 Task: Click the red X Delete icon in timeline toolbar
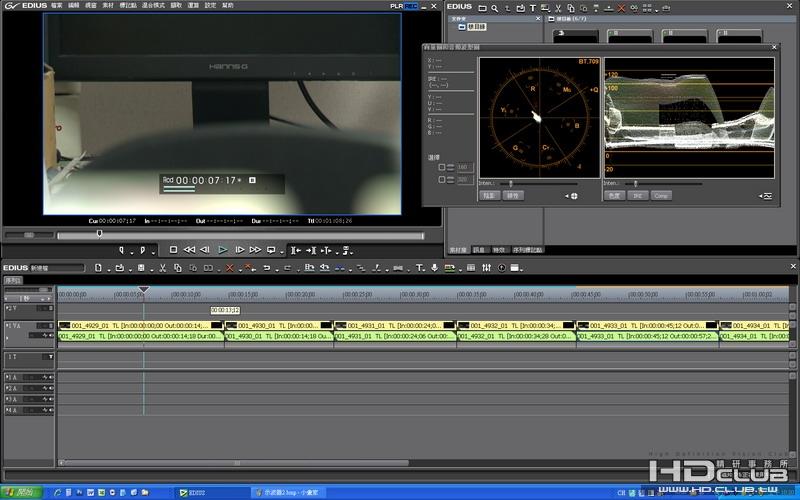pos(230,268)
